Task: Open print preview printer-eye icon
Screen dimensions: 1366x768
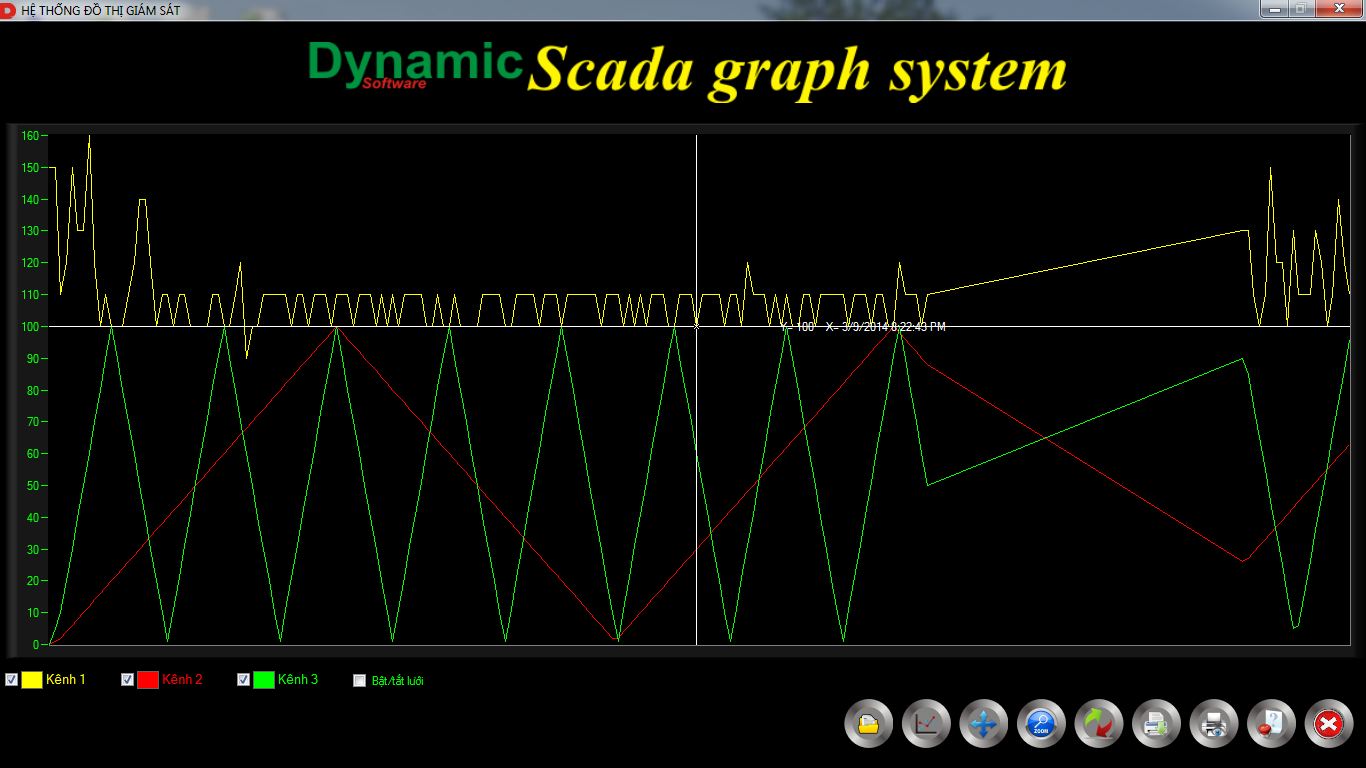Action: (1214, 724)
